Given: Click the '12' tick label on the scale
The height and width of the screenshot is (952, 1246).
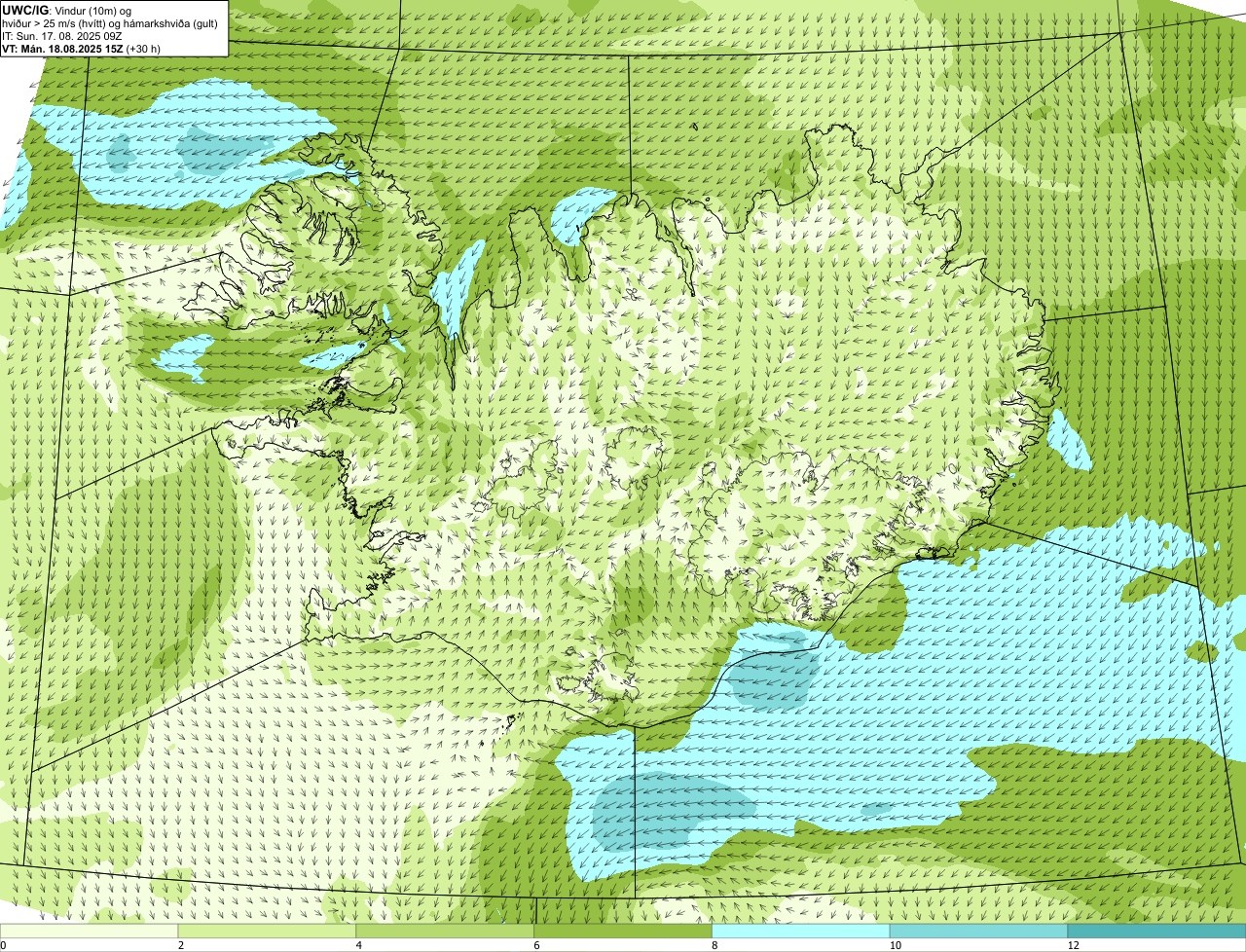Looking at the screenshot, I should coord(1074,945).
